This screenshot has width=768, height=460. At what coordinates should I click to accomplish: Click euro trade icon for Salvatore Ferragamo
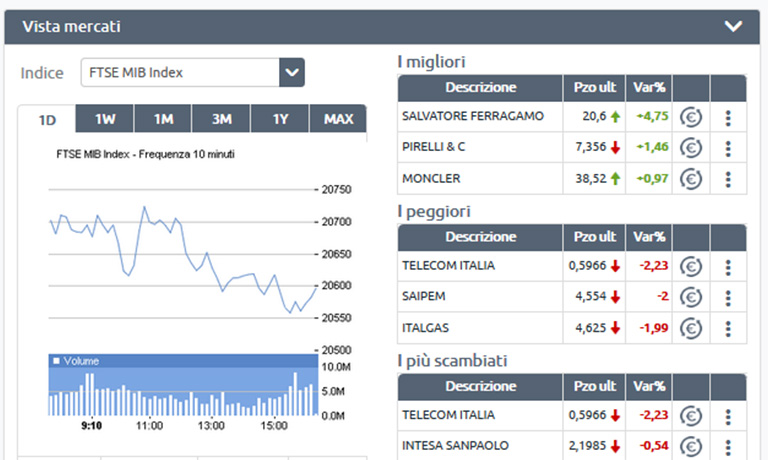point(691,117)
